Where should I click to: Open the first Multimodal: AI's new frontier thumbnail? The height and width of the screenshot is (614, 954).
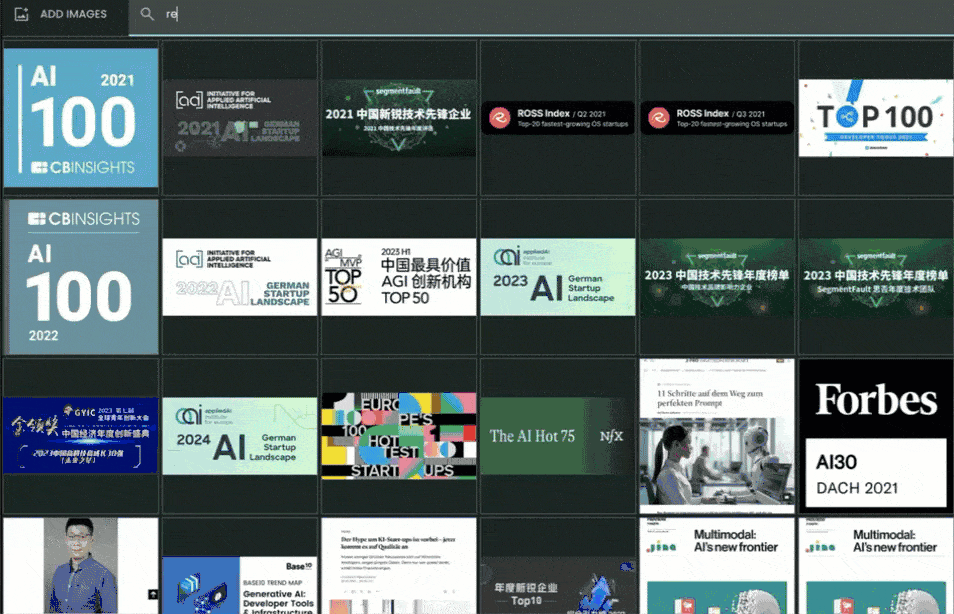pos(717,566)
